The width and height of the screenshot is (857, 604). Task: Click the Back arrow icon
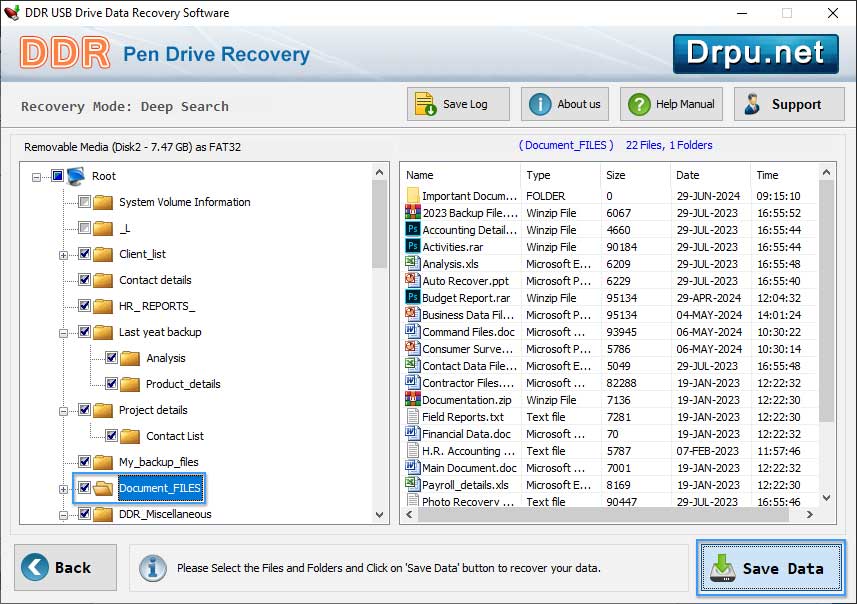35,567
